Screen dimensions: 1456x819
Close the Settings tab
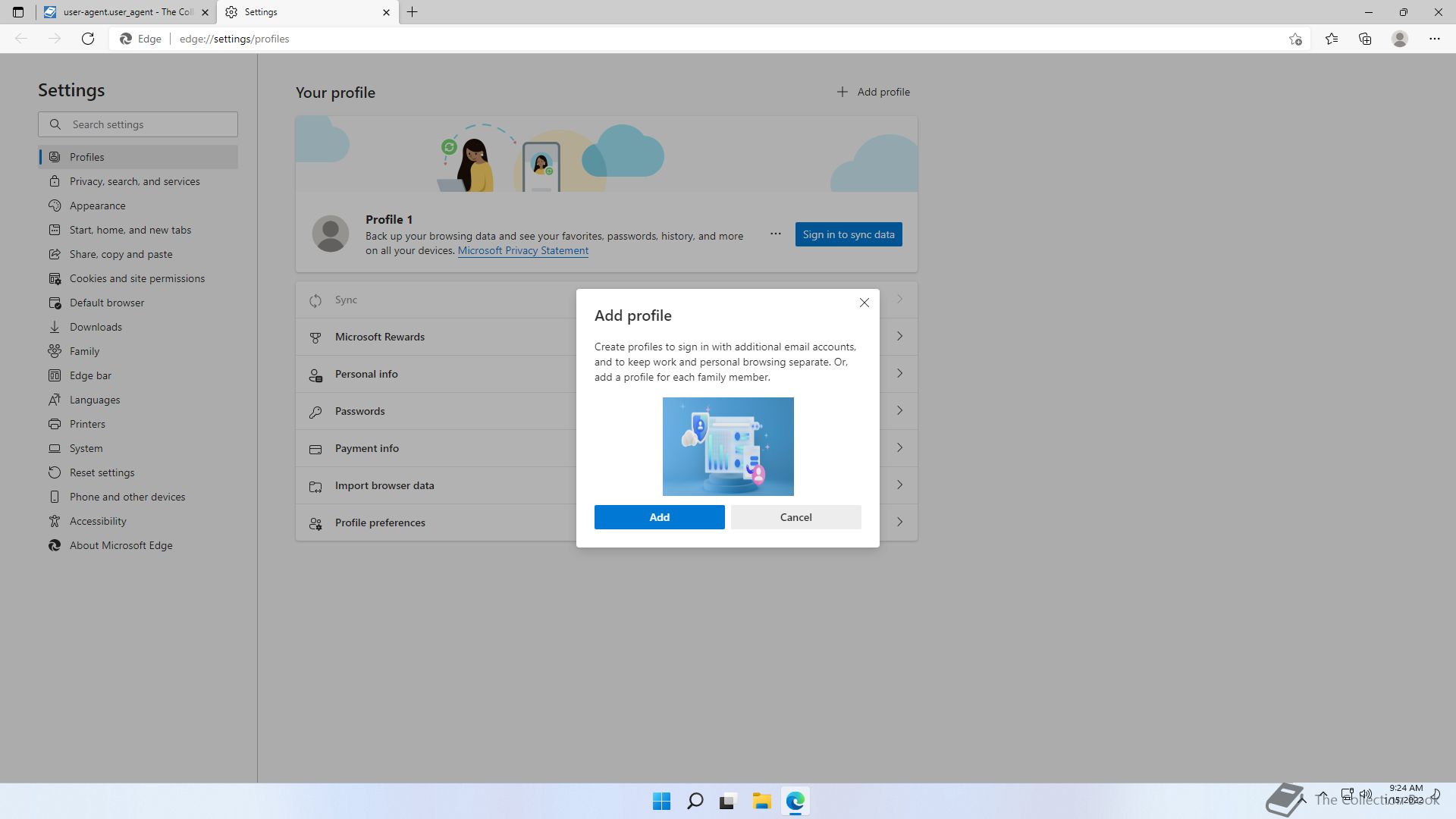point(386,12)
